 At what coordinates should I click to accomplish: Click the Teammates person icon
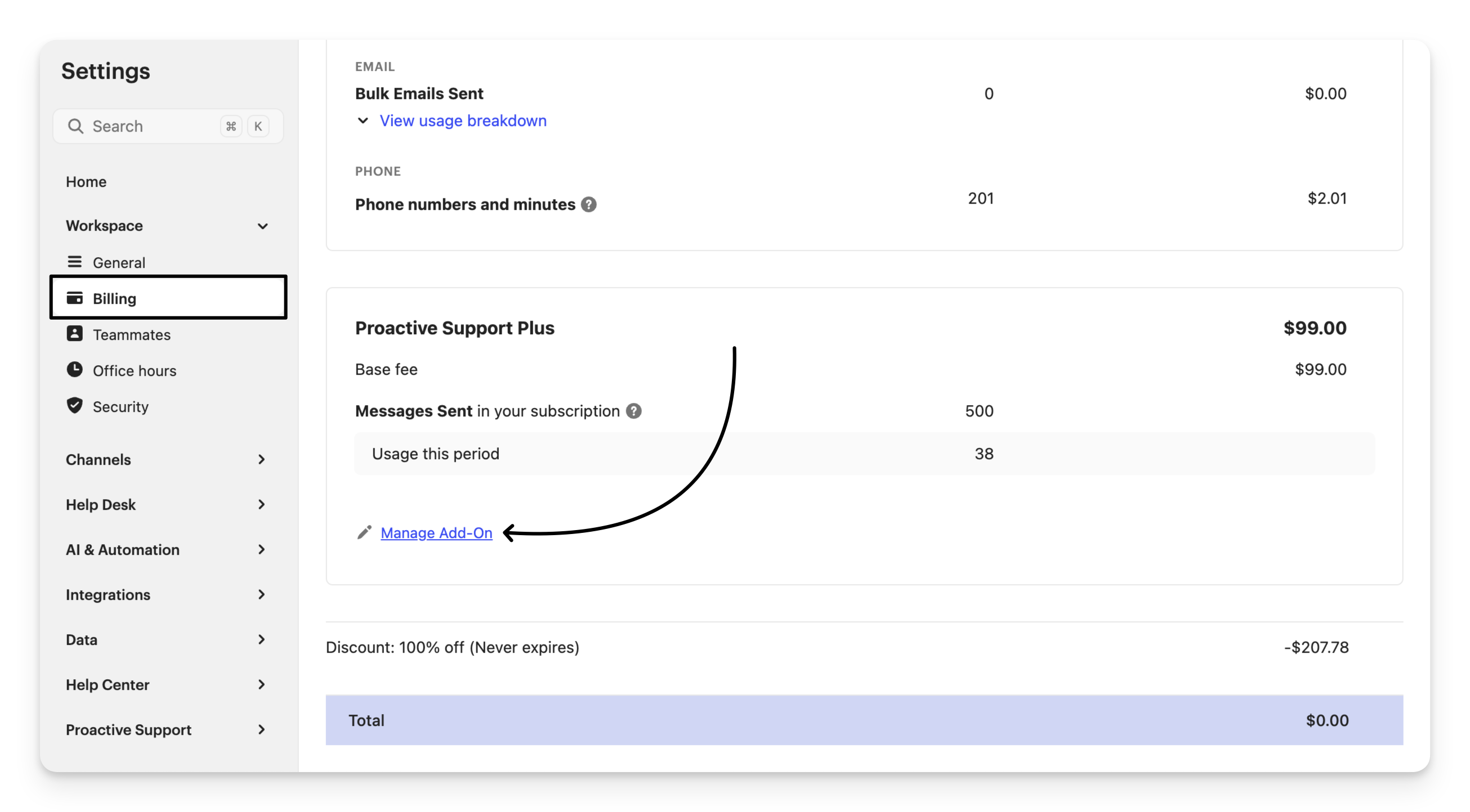pos(74,334)
